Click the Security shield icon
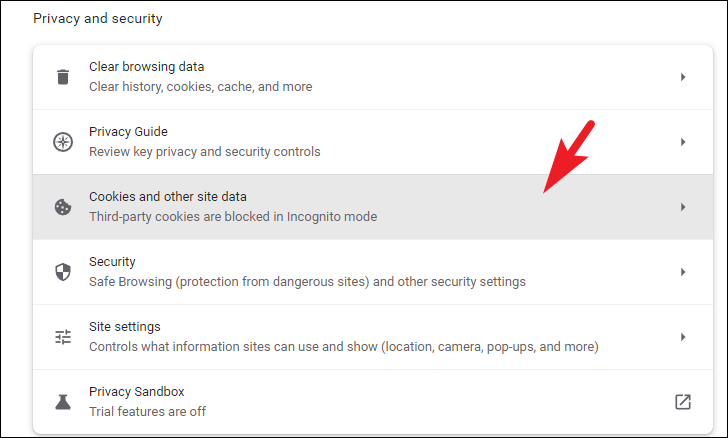This screenshot has height=438, width=728. point(63,272)
